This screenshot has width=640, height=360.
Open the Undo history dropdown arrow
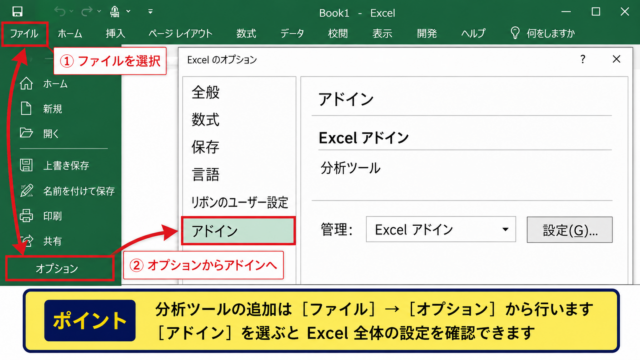pos(71,11)
